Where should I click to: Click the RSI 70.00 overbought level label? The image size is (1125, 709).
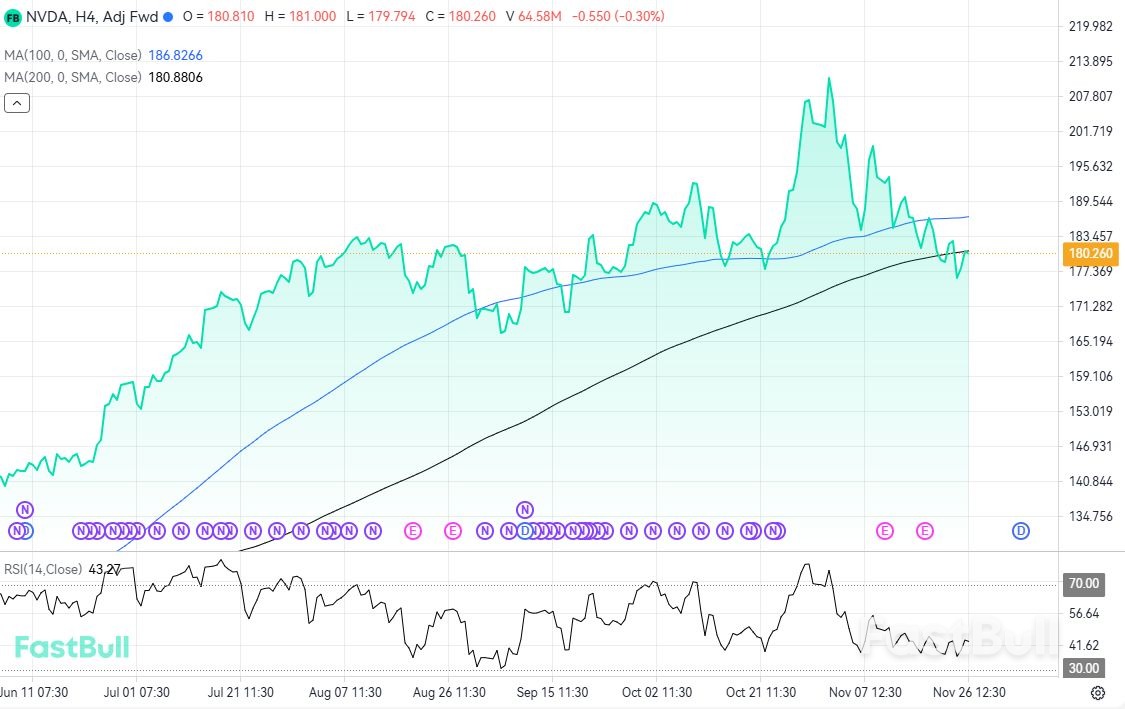click(1085, 583)
